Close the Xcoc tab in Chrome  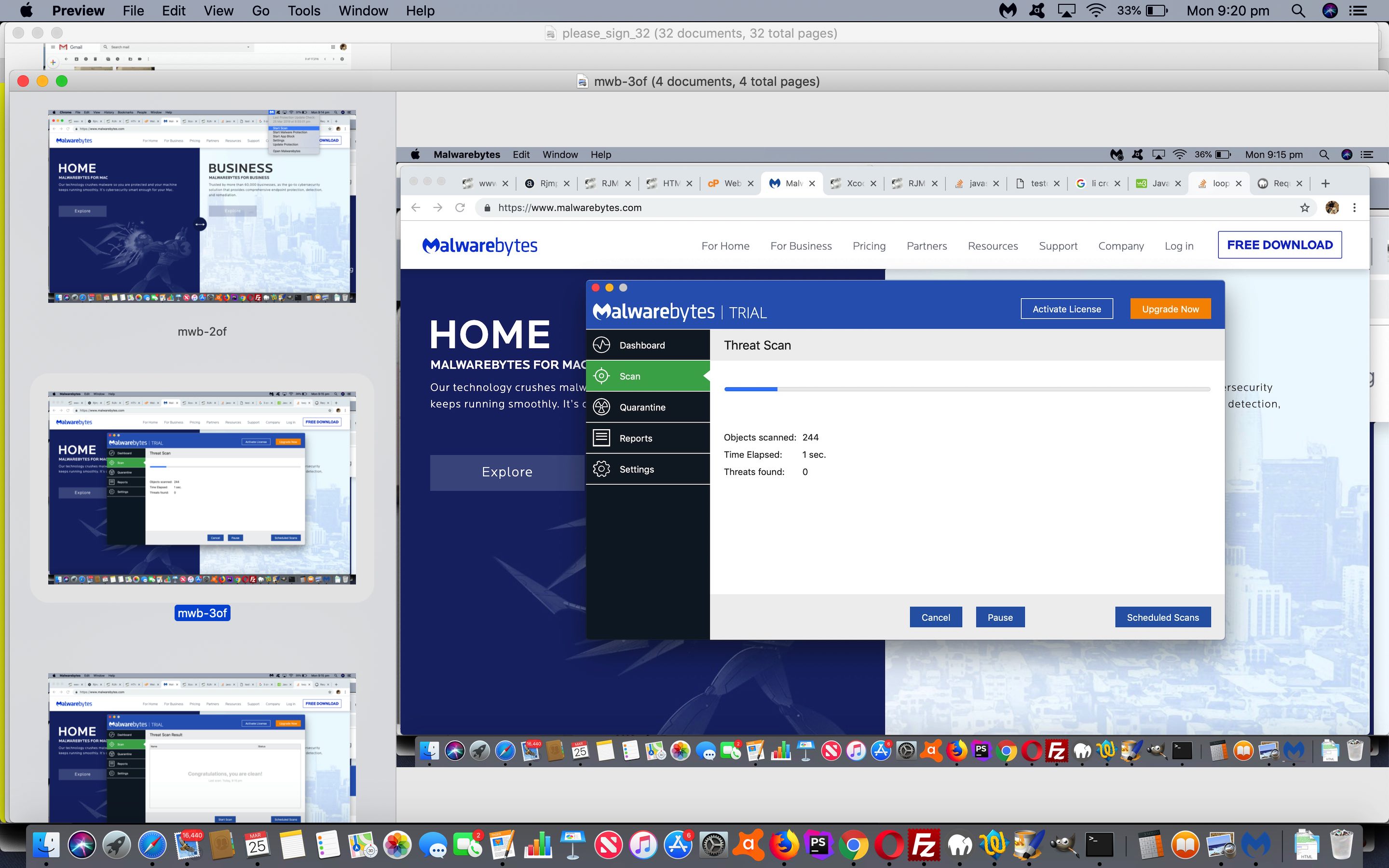tap(873, 184)
